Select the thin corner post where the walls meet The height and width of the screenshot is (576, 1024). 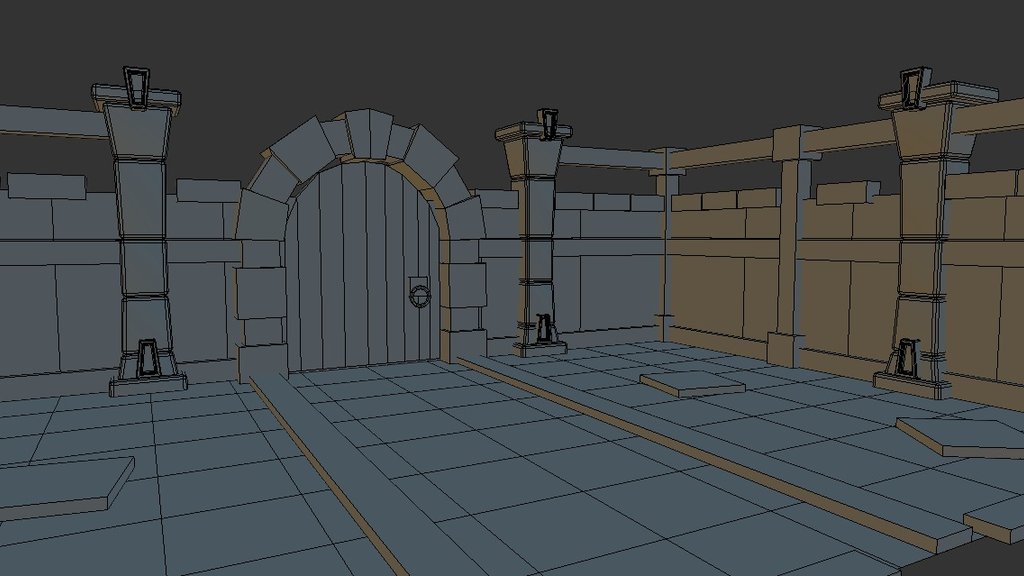click(666, 245)
